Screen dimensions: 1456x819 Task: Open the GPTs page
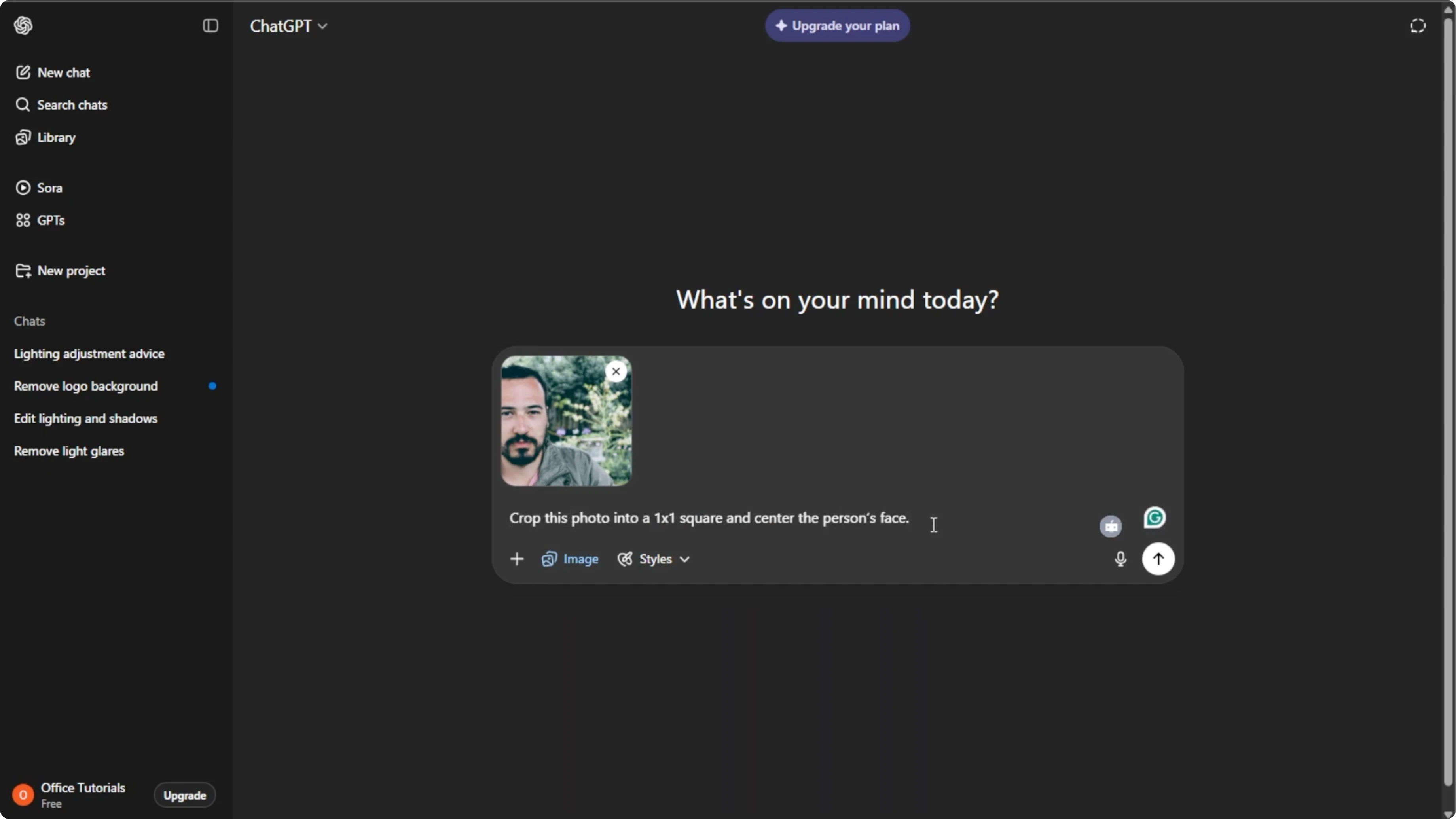click(x=40, y=220)
